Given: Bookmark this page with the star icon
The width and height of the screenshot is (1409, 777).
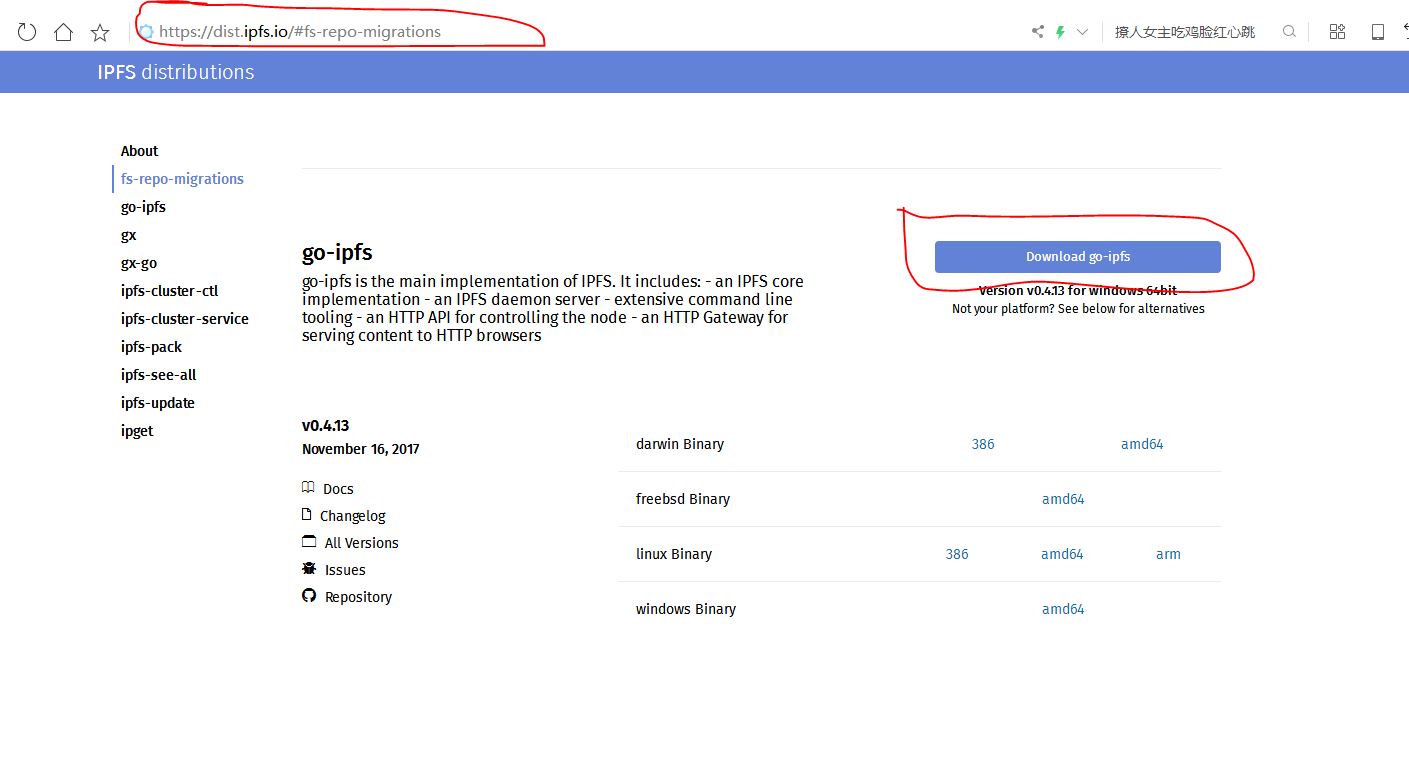Looking at the screenshot, I should pos(100,32).
